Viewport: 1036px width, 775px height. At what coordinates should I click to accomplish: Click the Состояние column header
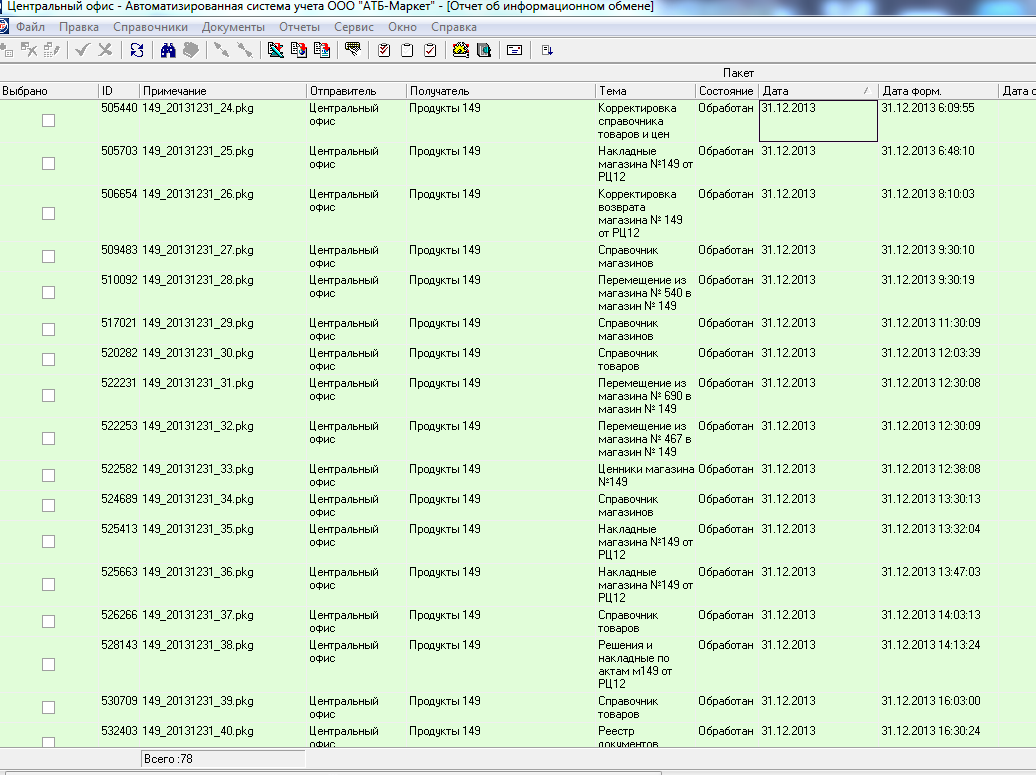pyautogui.click(x=726, y=91)
